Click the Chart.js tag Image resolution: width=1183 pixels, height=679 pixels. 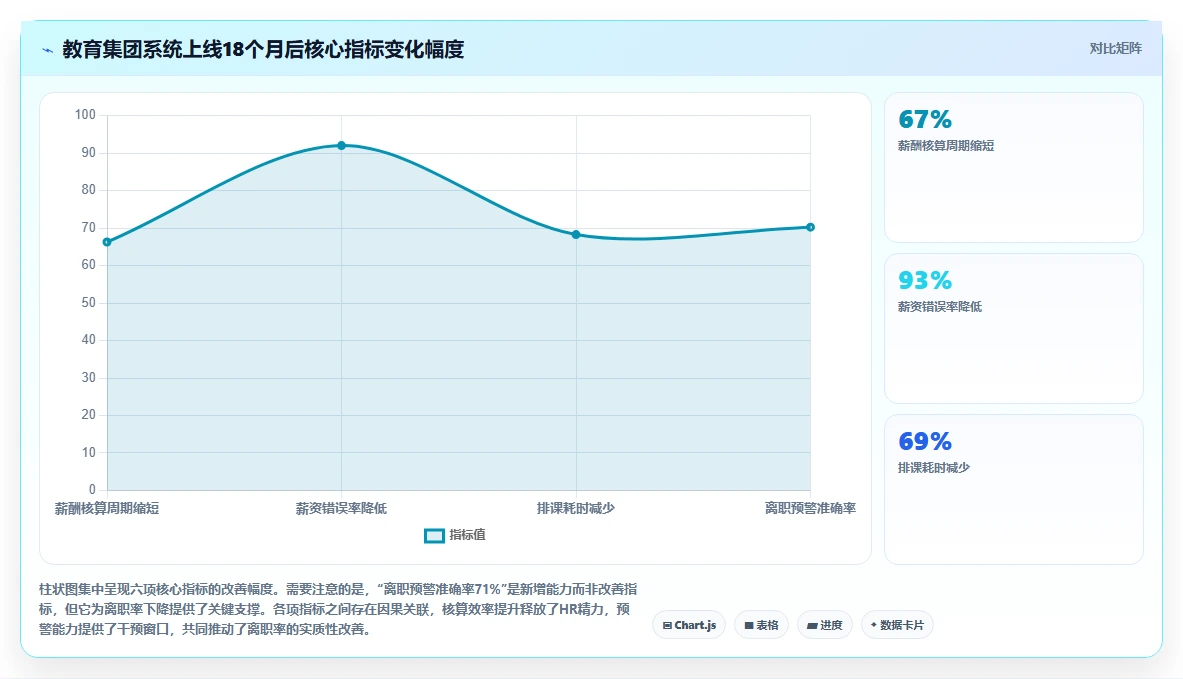[x=689, y=625]
